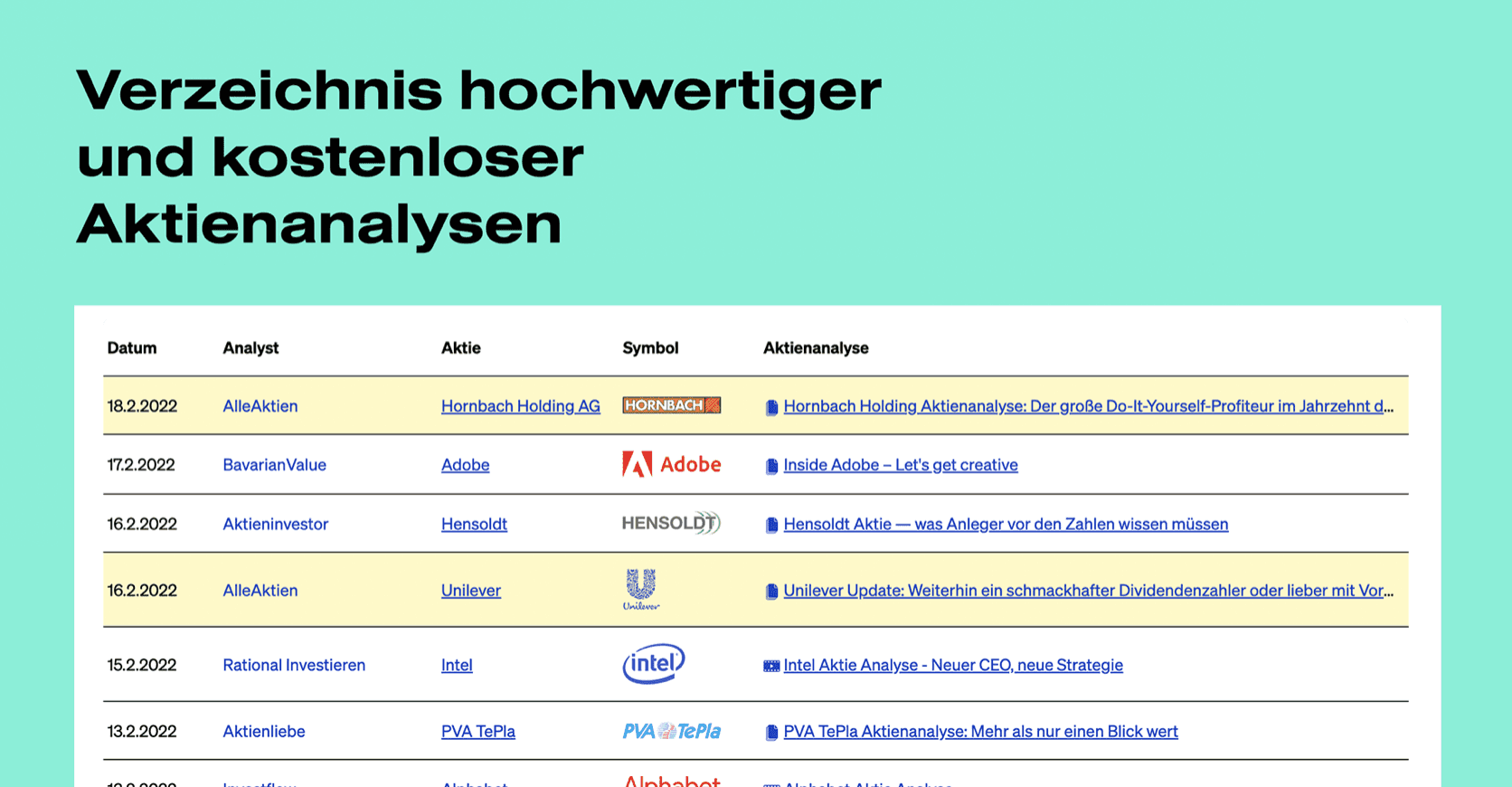
Task: Click the date 13.2.2022
Action: [142, 731]
